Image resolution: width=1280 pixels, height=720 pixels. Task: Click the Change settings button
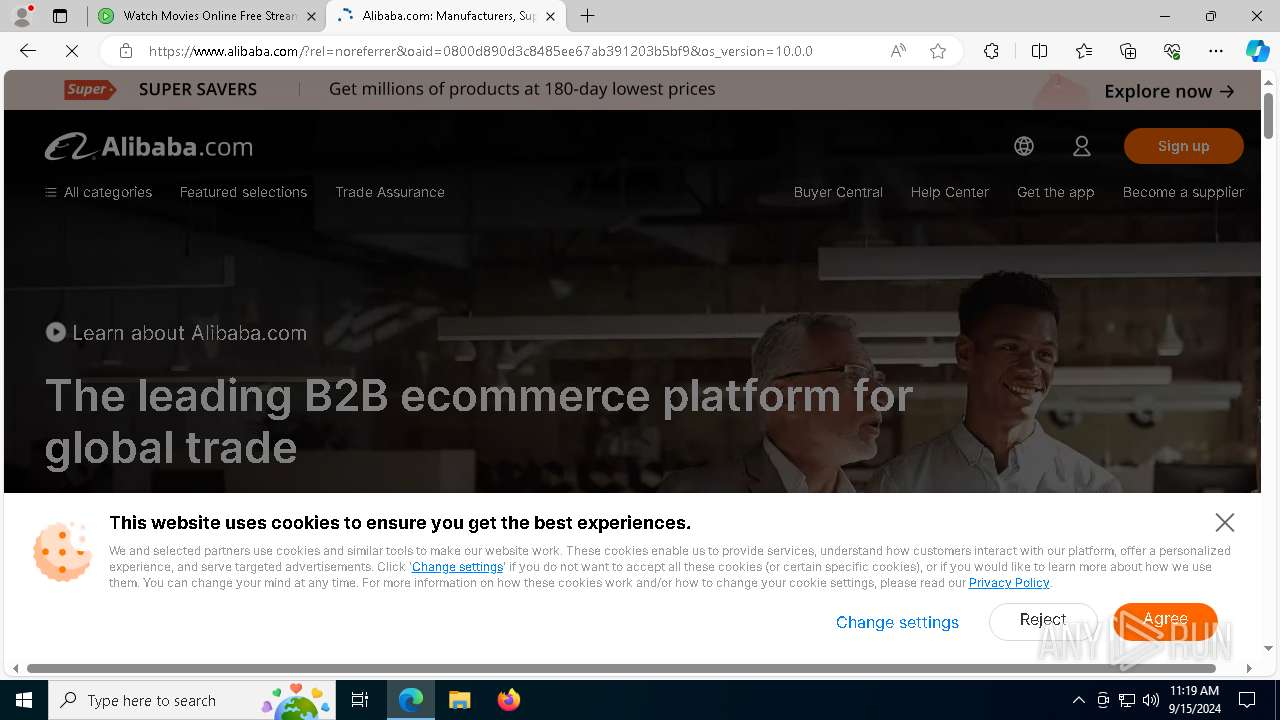[897, 622]
